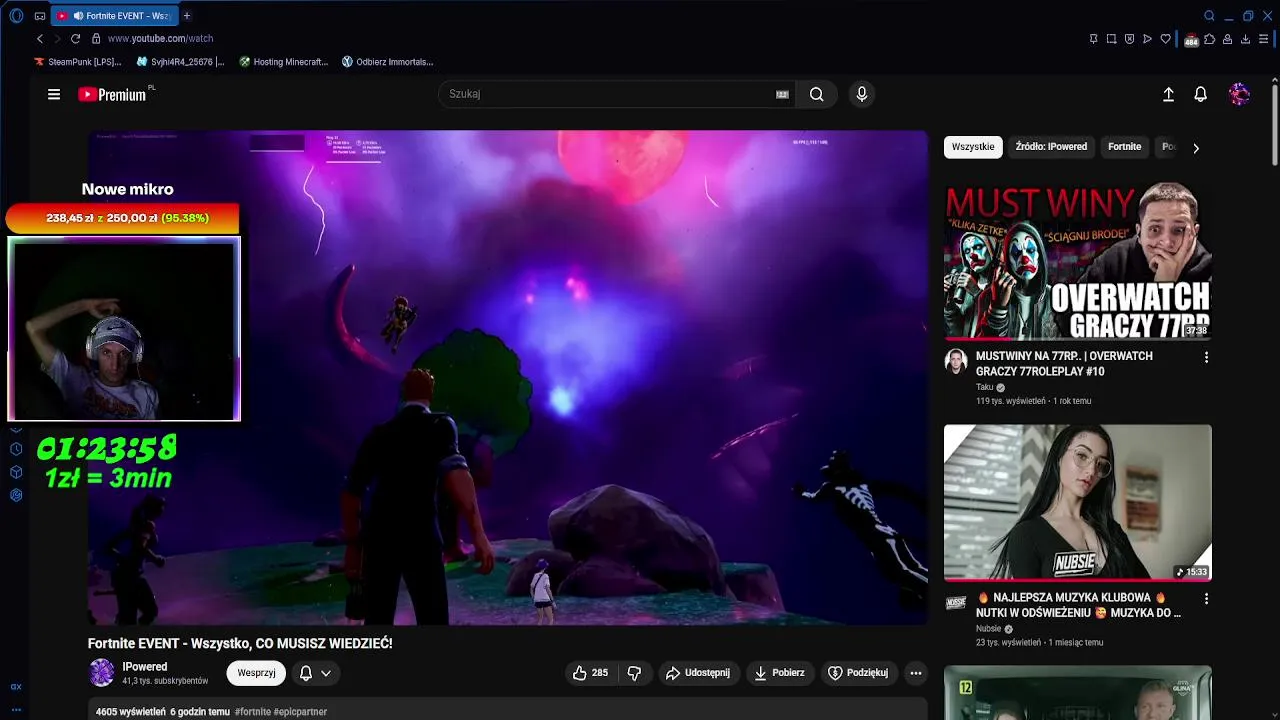Dislike the Fortnite EVENT video
This screenshot has height=720, width=1280.
(x=634, y=673)
